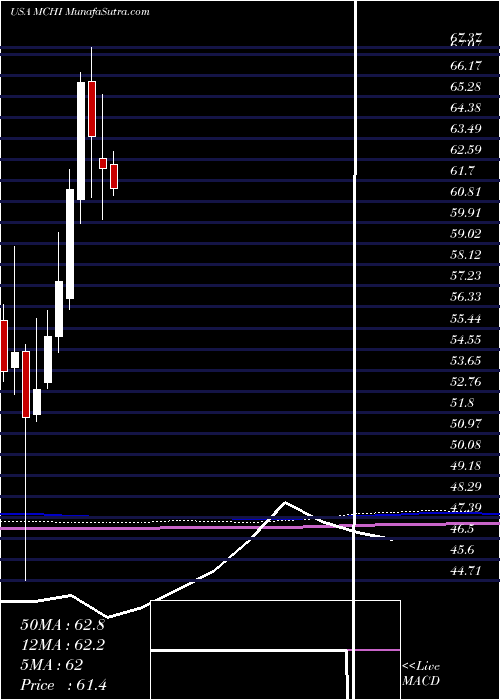Click the 46.5 price axis label
Screen dimensions: 500x700
coord(463,529)
